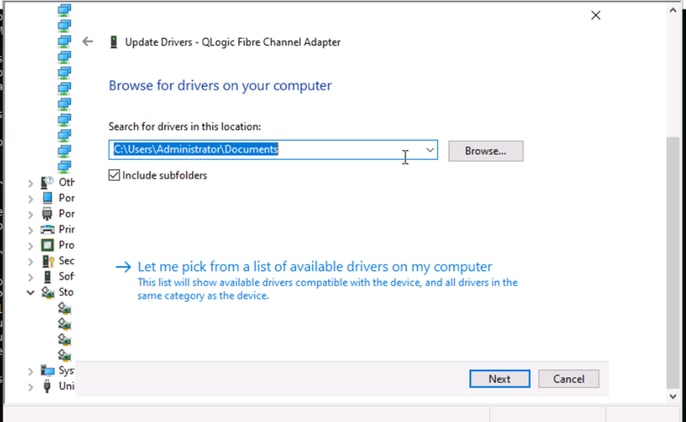
Task: Expand the Sec... device category
Action: 30,262
